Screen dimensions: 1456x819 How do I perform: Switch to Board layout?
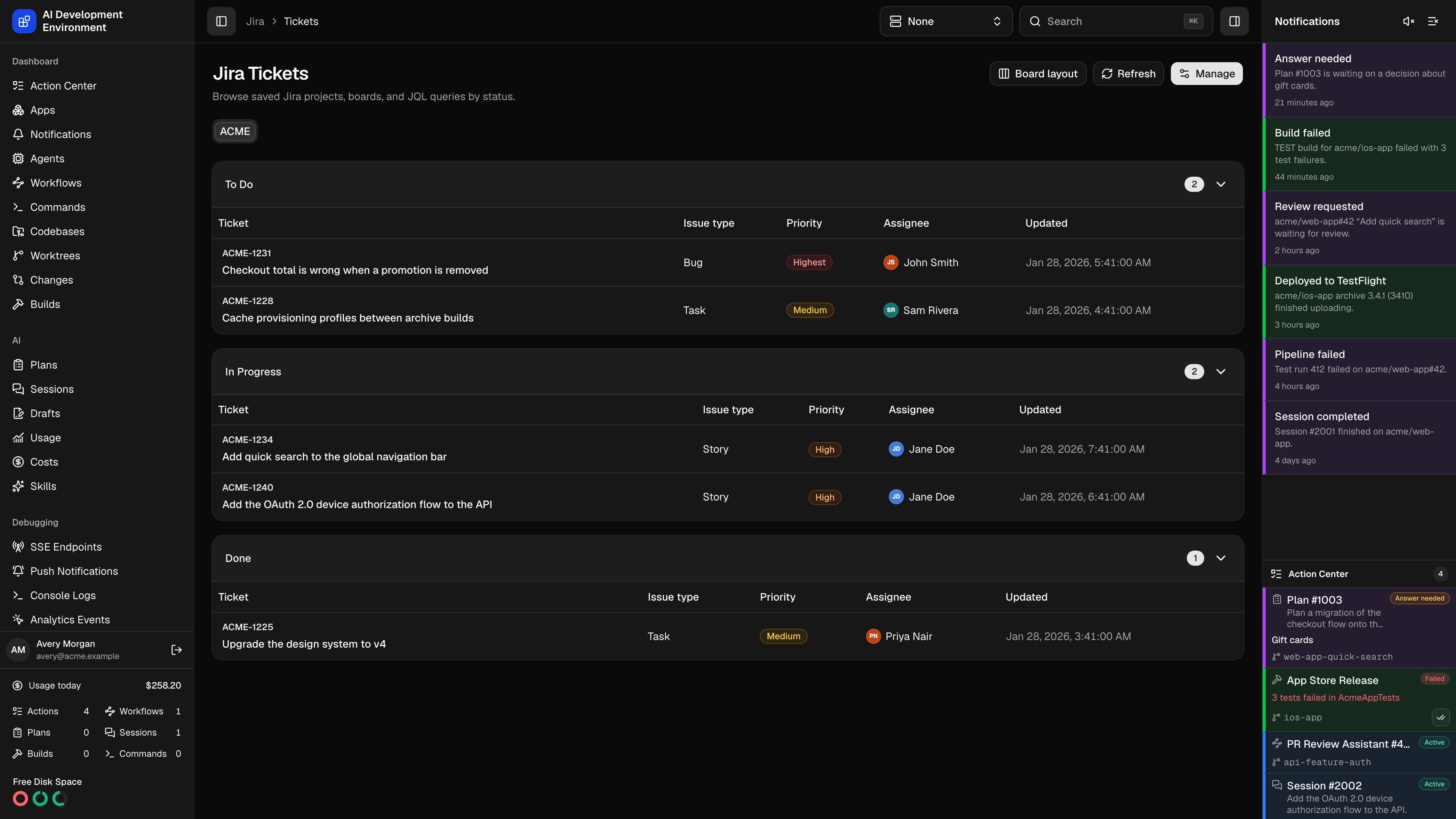point(1038,74)
